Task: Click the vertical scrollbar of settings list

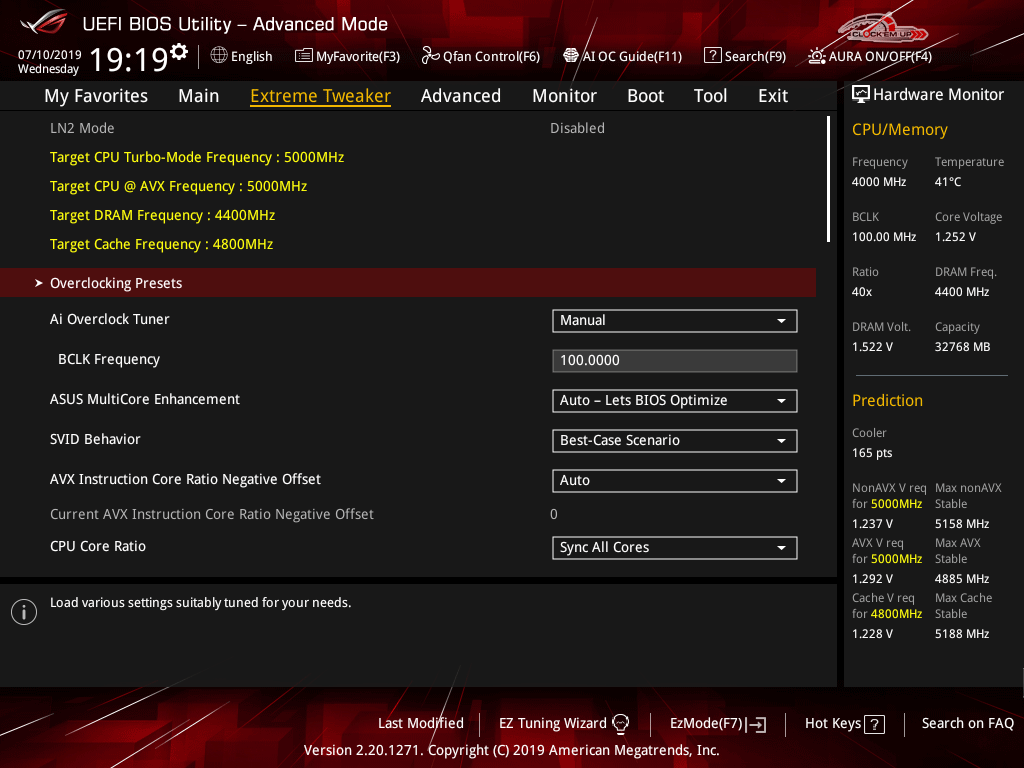Action: point(828,180)
